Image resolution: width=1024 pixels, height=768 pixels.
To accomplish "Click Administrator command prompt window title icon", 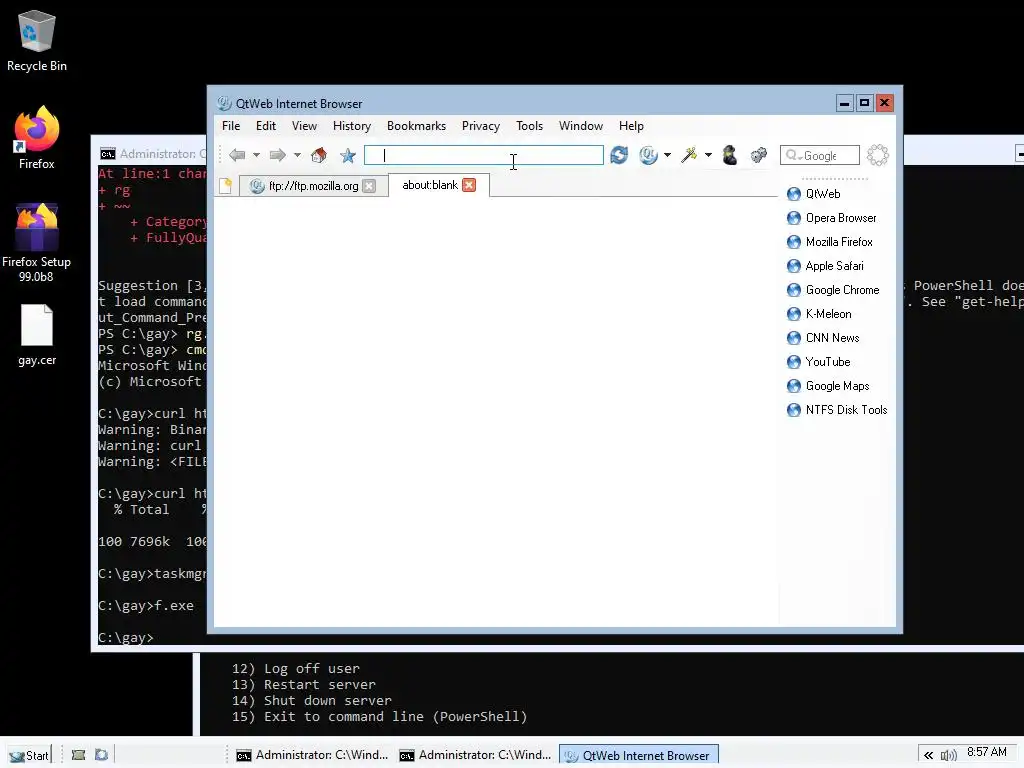I will tap(108, 154).
